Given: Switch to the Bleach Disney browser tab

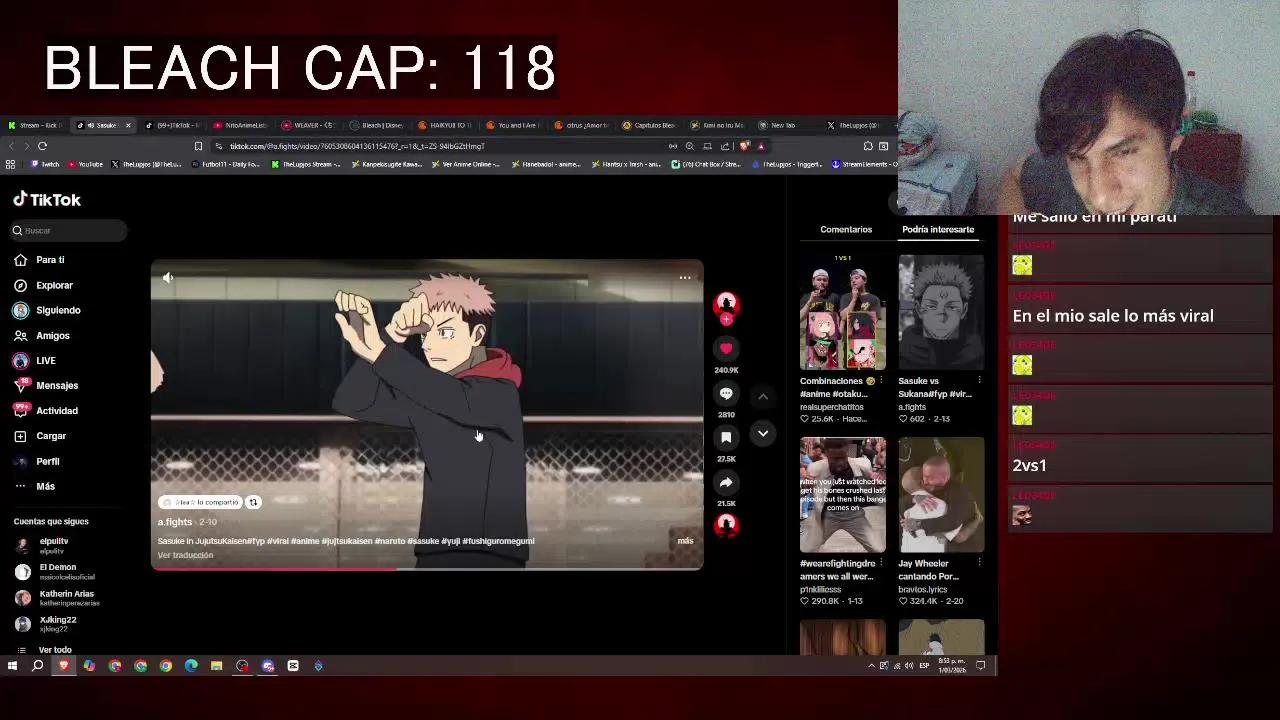Looking at the screenshot, I should [376, 125].
